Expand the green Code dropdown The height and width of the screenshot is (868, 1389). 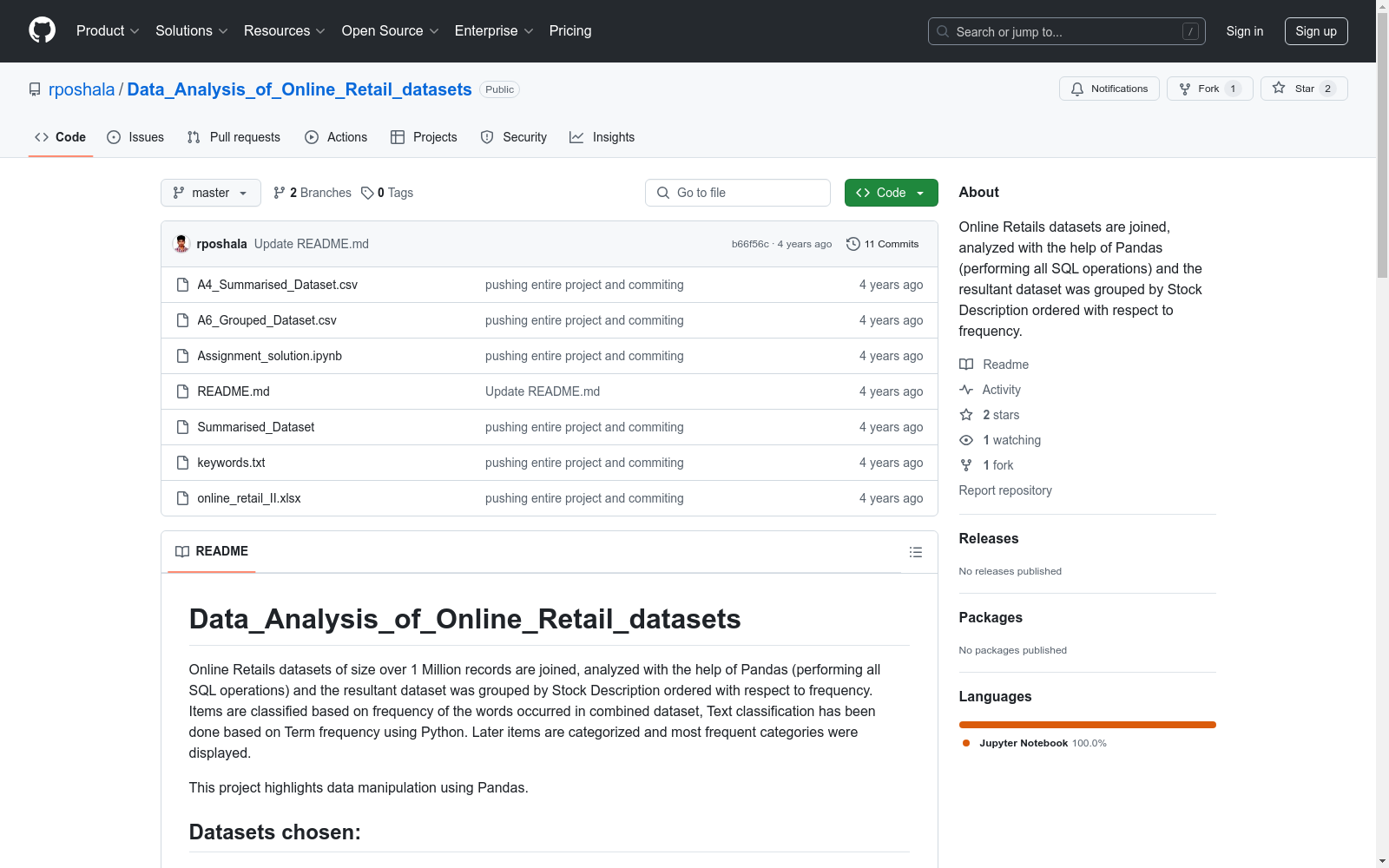tap(891, 193)
